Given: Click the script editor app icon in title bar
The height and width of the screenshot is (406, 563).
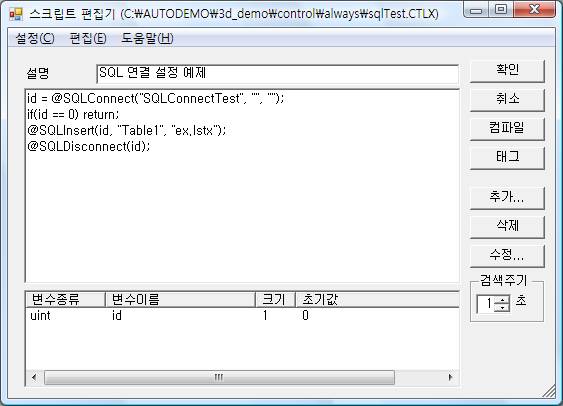Looking at the screenshot, I should click(x=16, y=14).
